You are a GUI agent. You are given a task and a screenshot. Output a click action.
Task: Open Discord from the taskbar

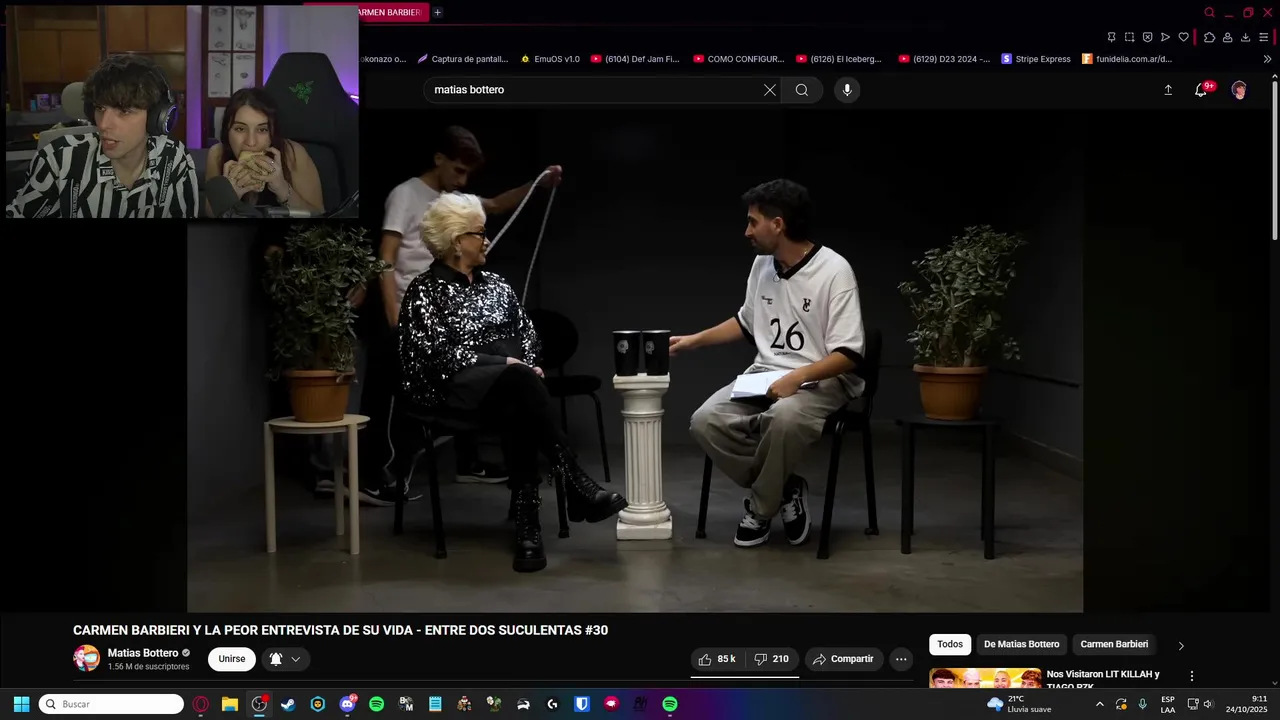pyautogui.click(x=347, y=704)
